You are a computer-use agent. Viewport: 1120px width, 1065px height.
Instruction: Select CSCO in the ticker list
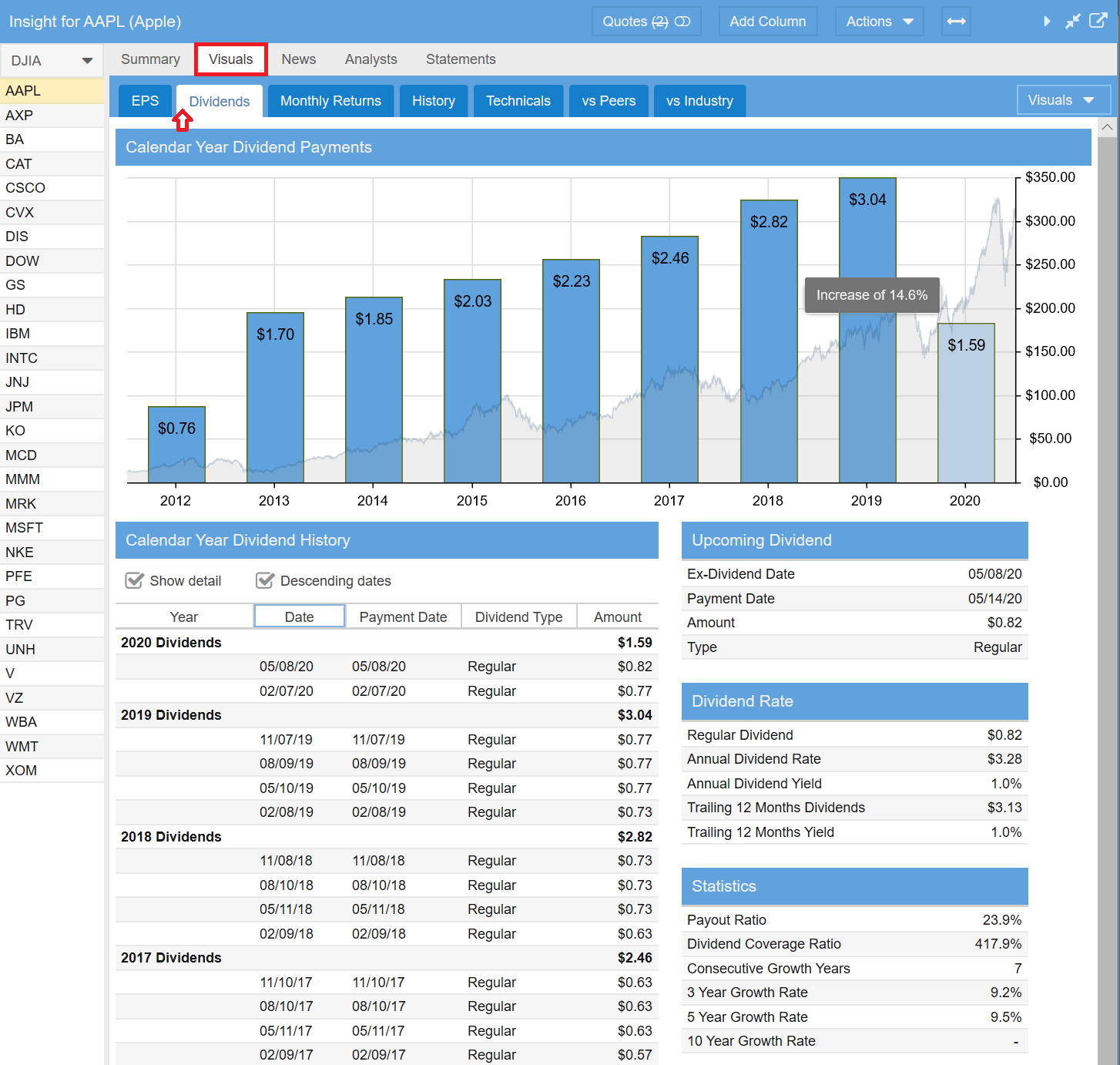[52, 188]
